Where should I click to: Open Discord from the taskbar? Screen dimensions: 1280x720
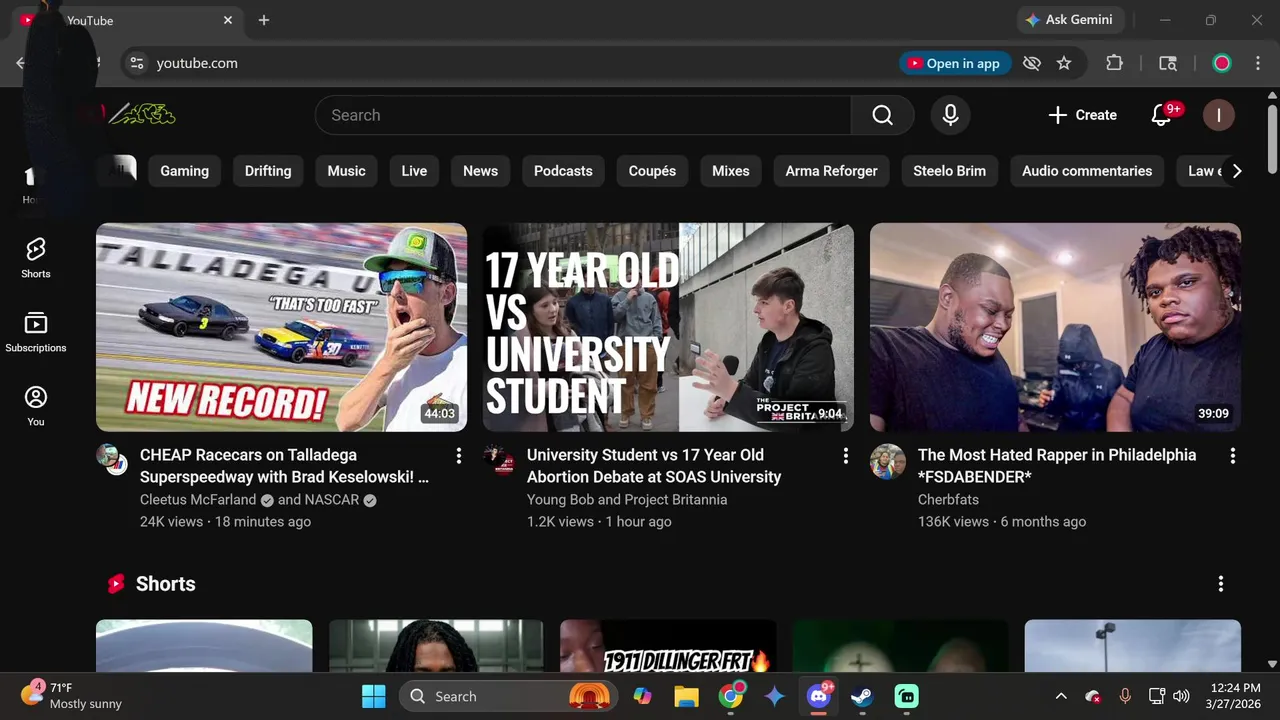pyautogui.click(x=819, y=696)
